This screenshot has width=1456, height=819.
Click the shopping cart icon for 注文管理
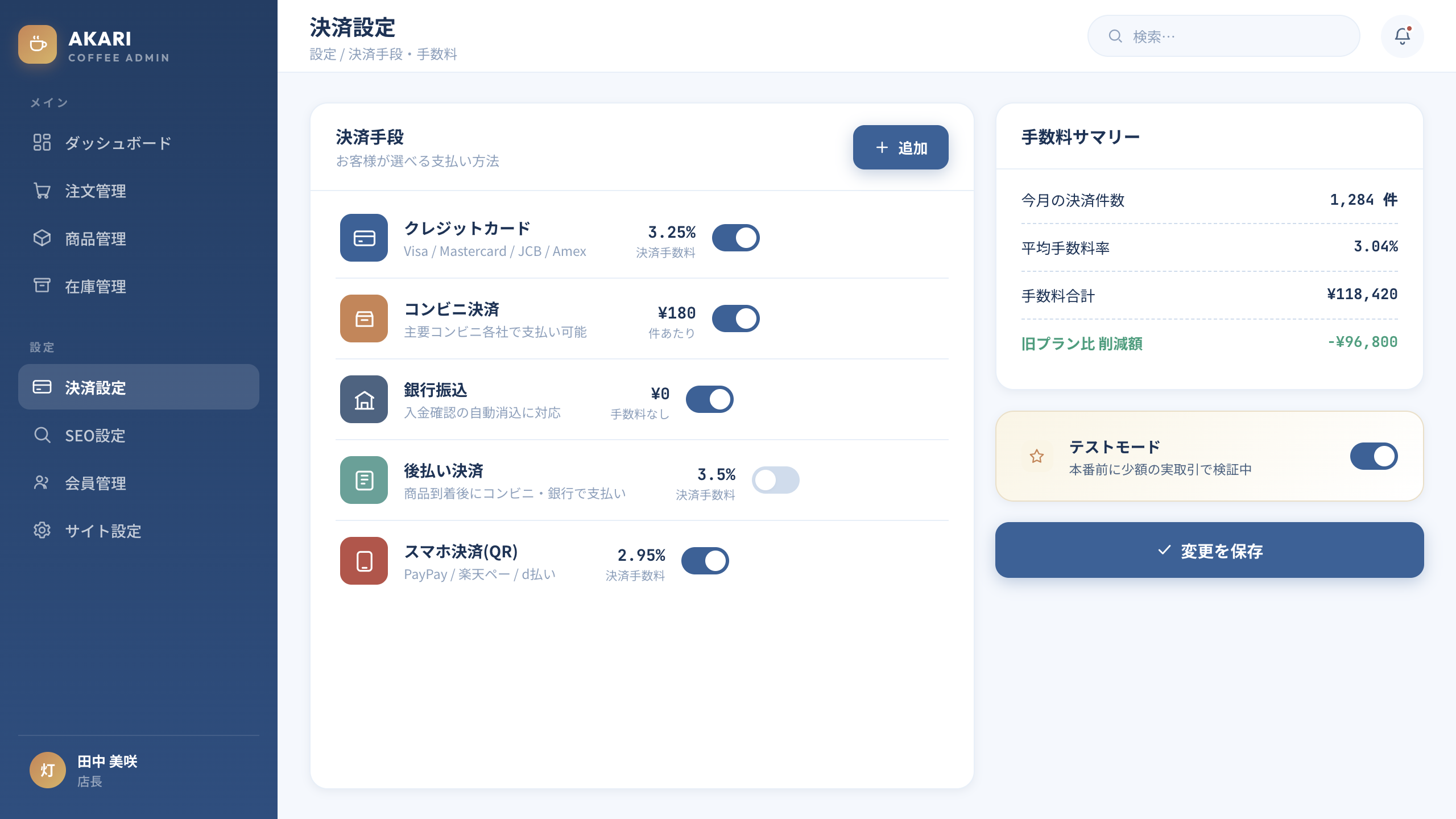pos(42,190)
